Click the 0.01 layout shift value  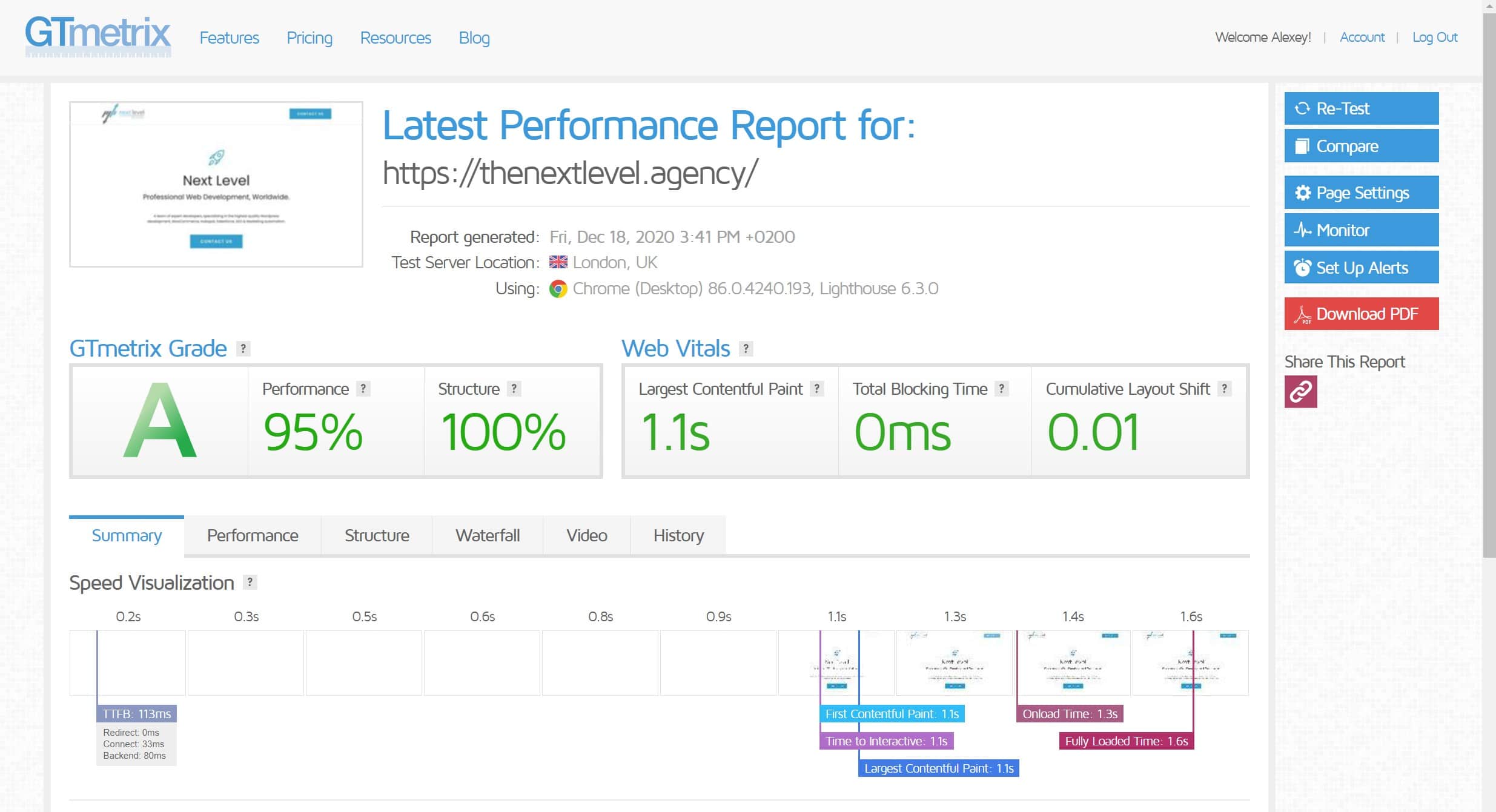pos(1093,432)
